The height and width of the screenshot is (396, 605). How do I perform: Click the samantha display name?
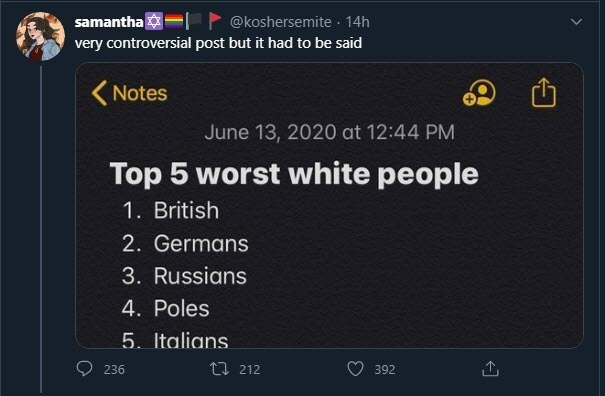pyautogui.click(x=109, y=22)
